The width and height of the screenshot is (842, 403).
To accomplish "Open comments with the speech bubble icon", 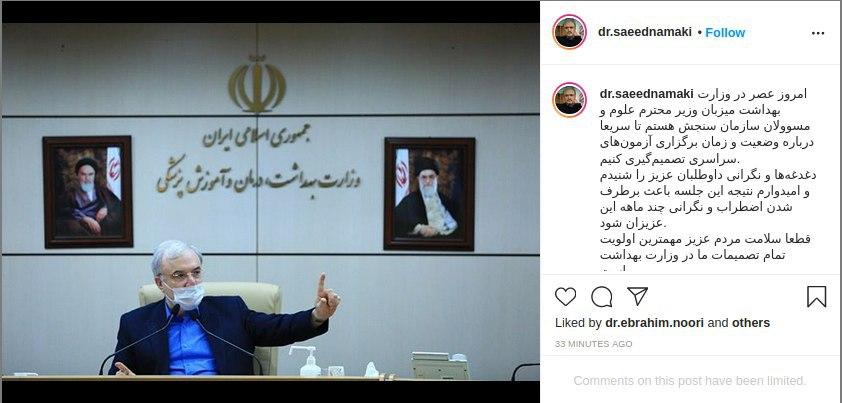I will tap(601, 297).
